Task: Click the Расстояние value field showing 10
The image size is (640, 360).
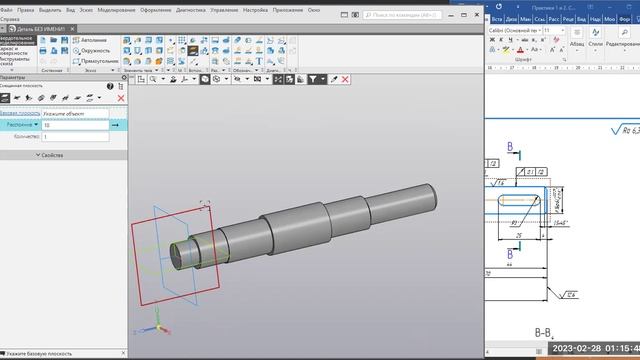Action: [x=76, y=125]
